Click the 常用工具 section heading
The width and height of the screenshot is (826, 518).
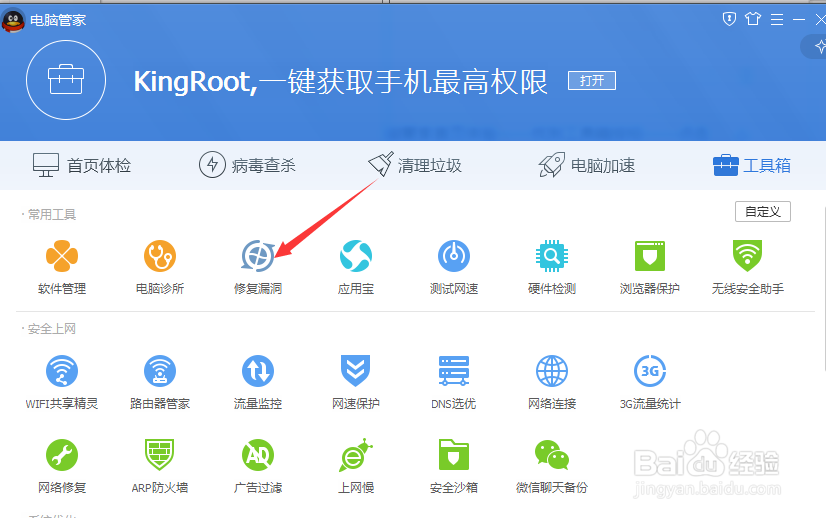pyautogui.click(x=52, y=214)
